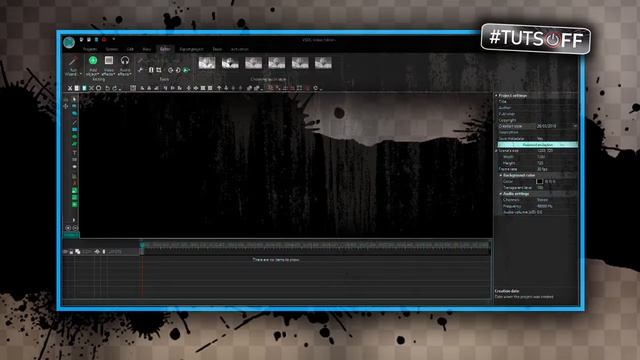The width and height of the screenshot is (640, 360).
Task: Open the Video effects menu
Action: click(x=109, y=66)
